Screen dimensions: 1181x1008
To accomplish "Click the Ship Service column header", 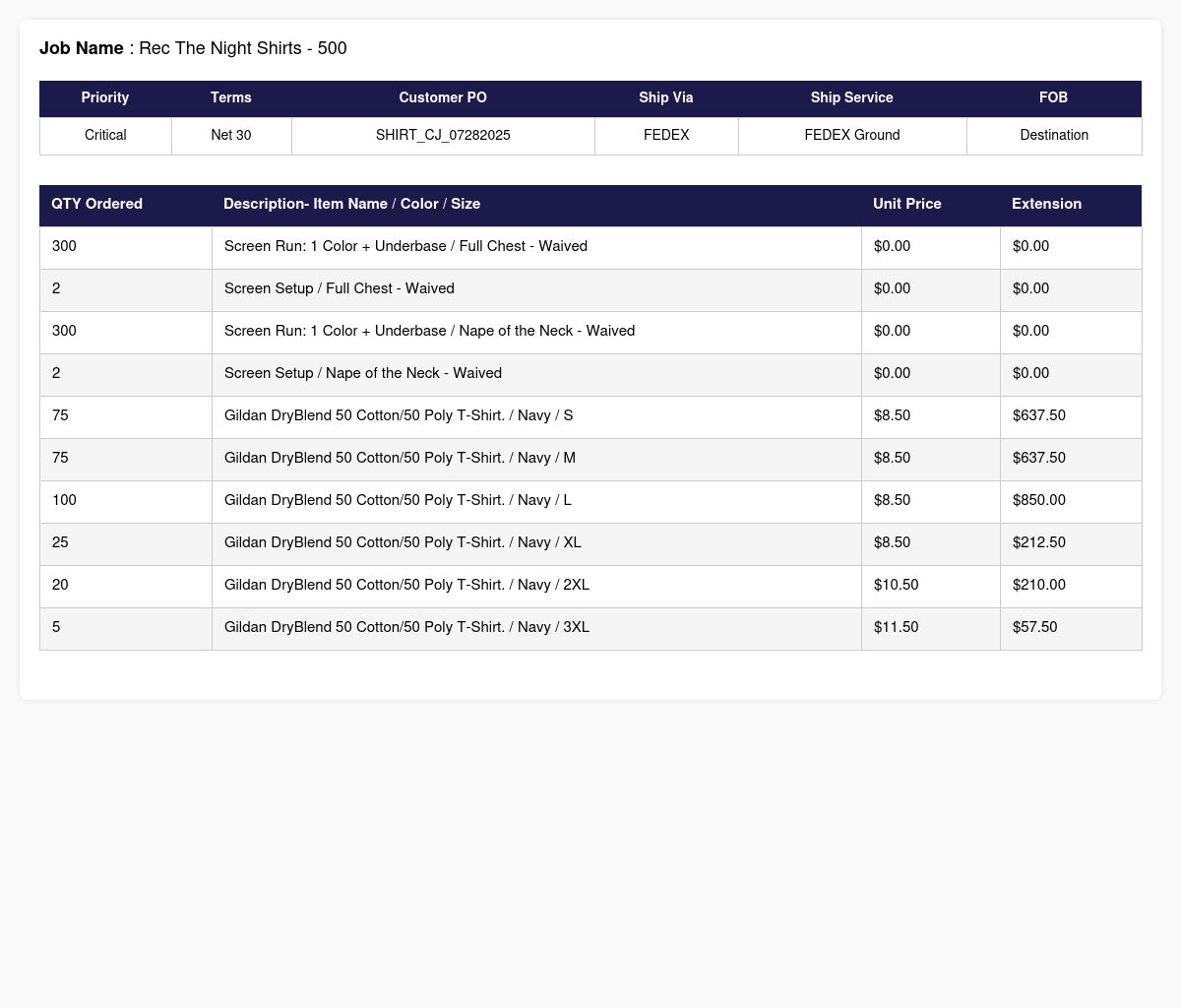I will point(851,98).
